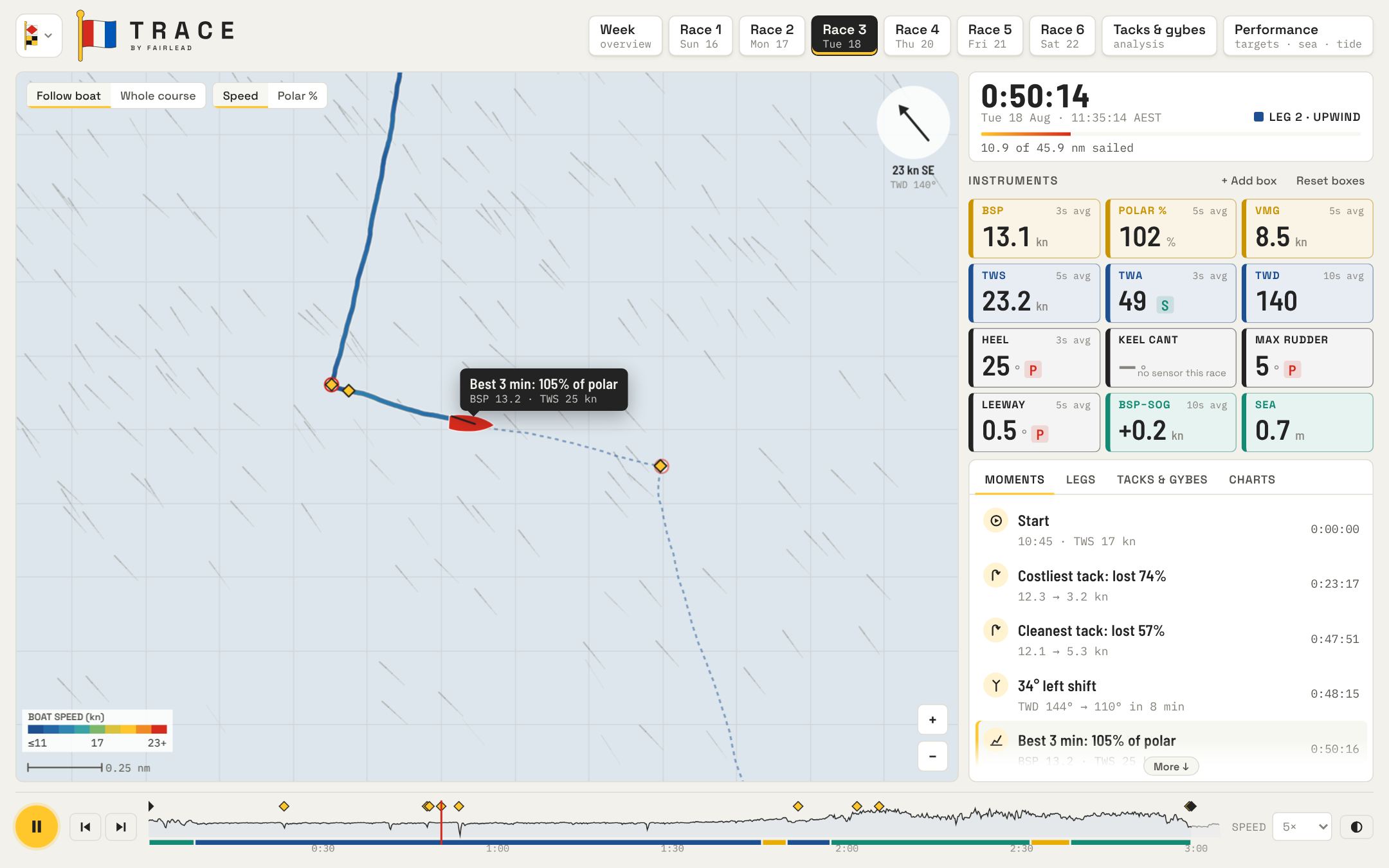The width and height of the screenshot is (1389, 868).
Task: Click the KEEL CANT instrument box
Action: pos(1170,357)
